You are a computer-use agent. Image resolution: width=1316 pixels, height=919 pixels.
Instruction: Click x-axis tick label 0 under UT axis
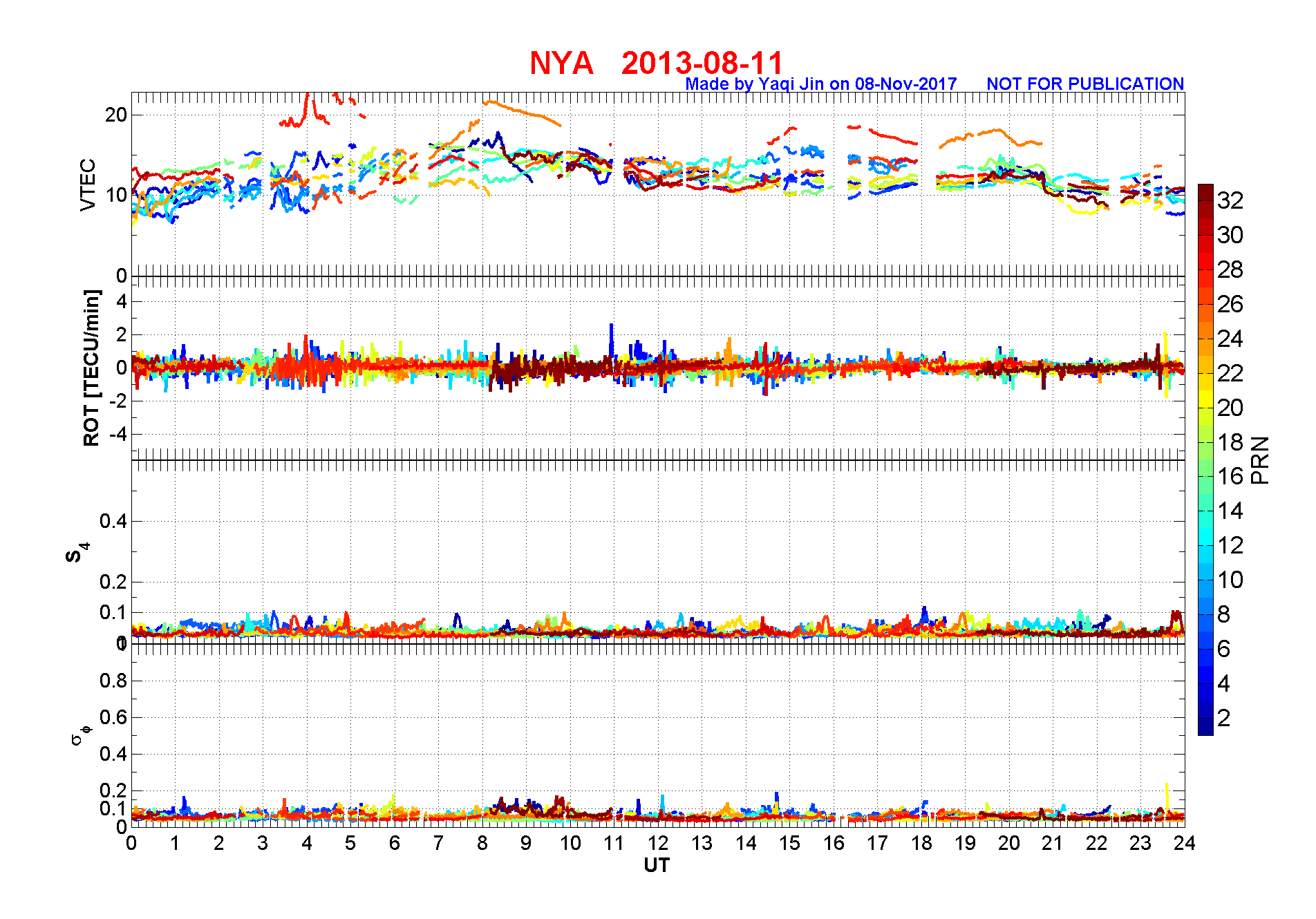click(x=131, y=843)
